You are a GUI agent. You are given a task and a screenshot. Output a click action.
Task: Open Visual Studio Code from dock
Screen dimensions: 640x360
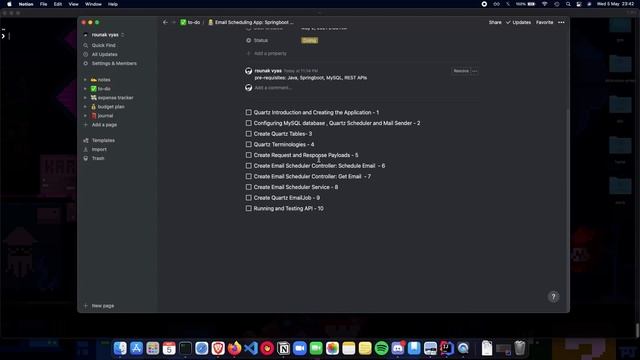(x=251, y=348)
